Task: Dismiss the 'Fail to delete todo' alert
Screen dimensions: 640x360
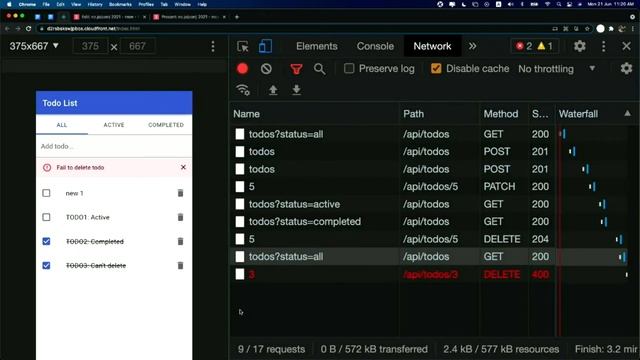Action: point(183,167)
